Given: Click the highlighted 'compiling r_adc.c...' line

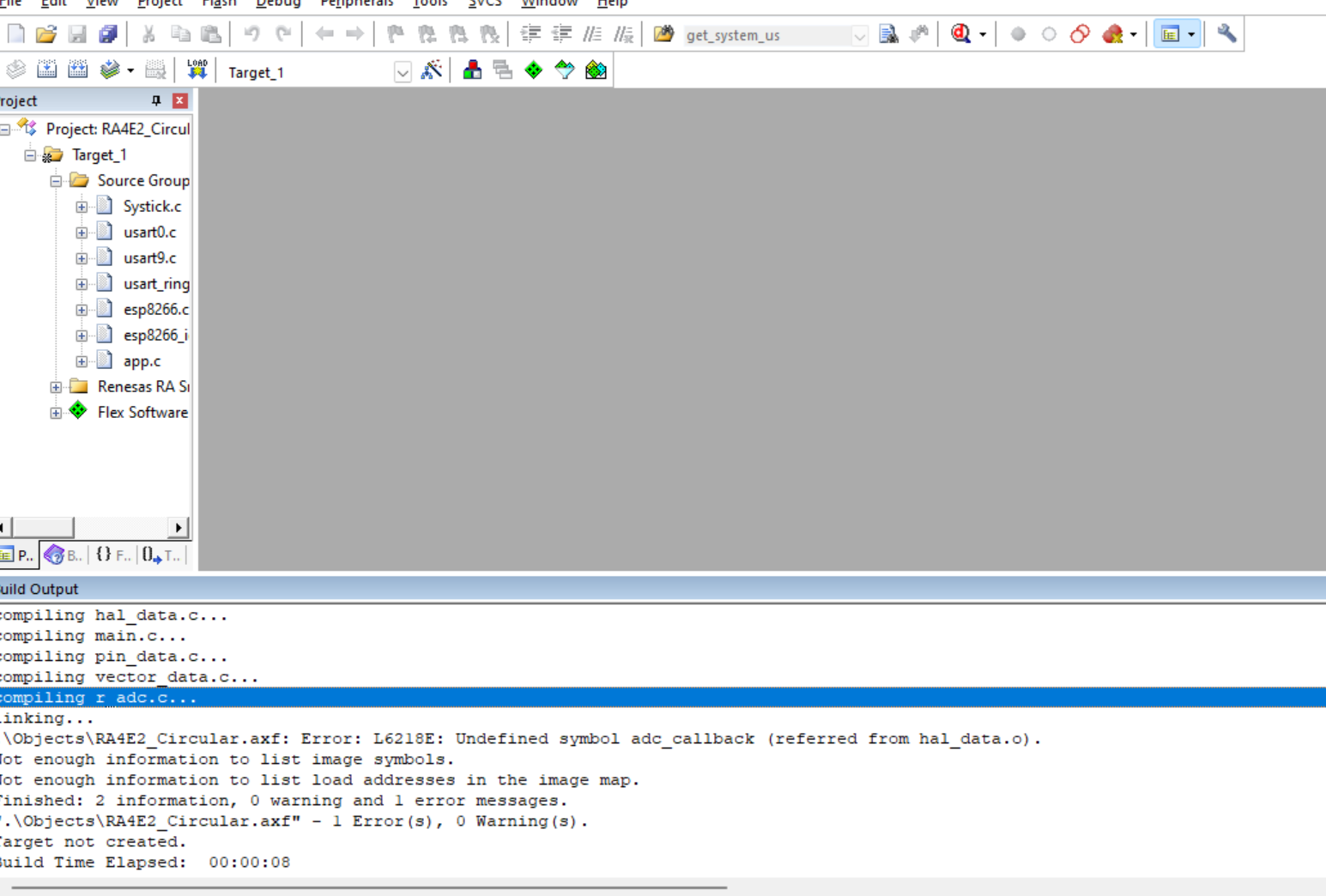Looking at the screenshot, I should pyautogui.click(x=663, y=698).
